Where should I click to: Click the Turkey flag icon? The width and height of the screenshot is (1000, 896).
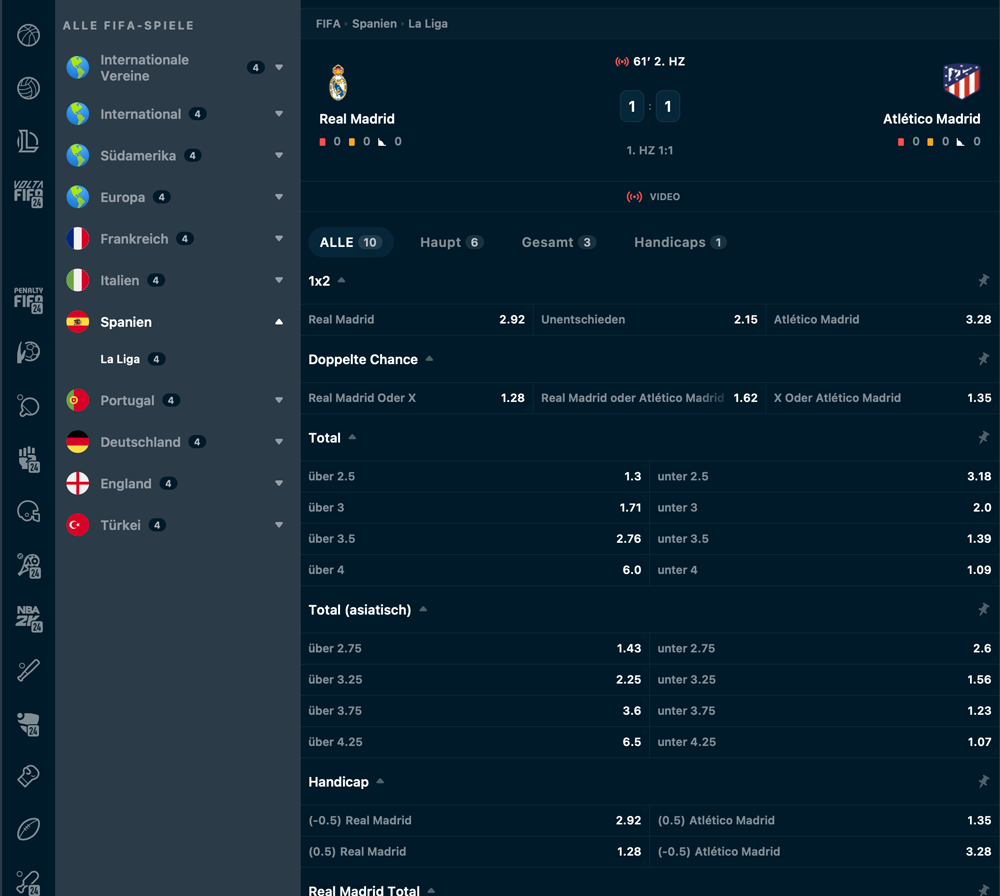tap(78, 525)
